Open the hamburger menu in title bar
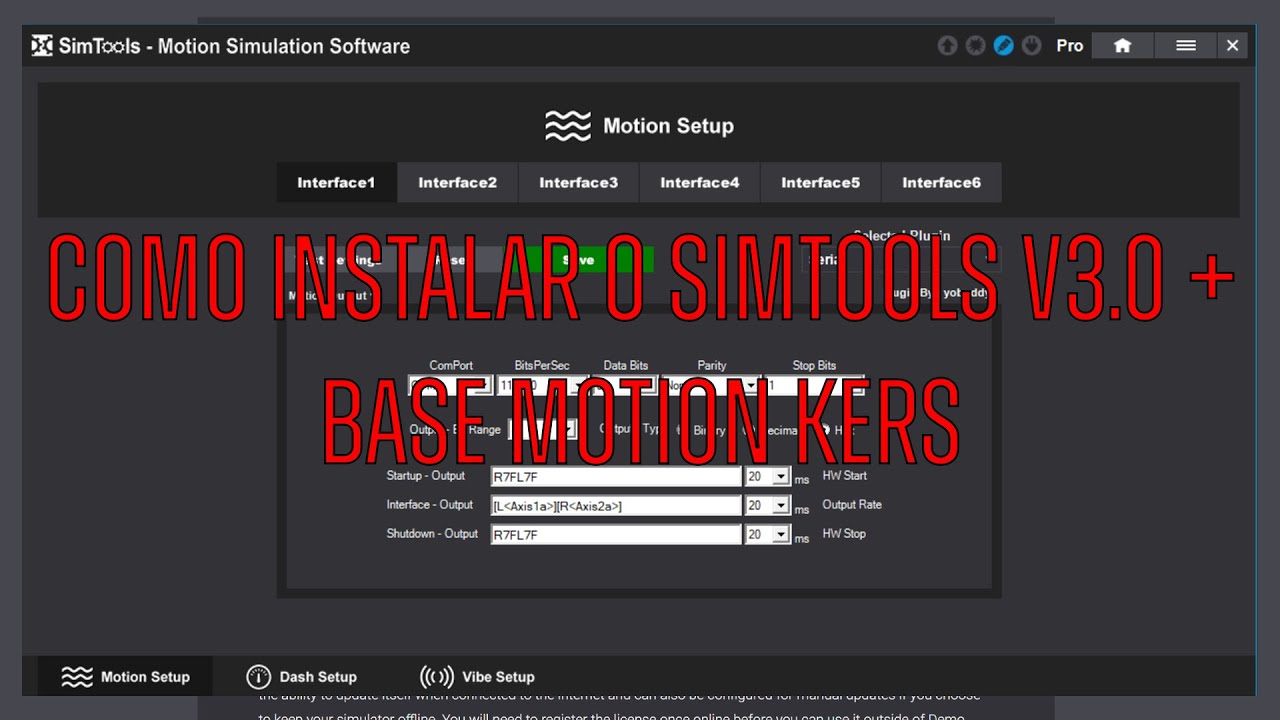Viewport: 1280px width, 720px height. (x=1186, y=46)
